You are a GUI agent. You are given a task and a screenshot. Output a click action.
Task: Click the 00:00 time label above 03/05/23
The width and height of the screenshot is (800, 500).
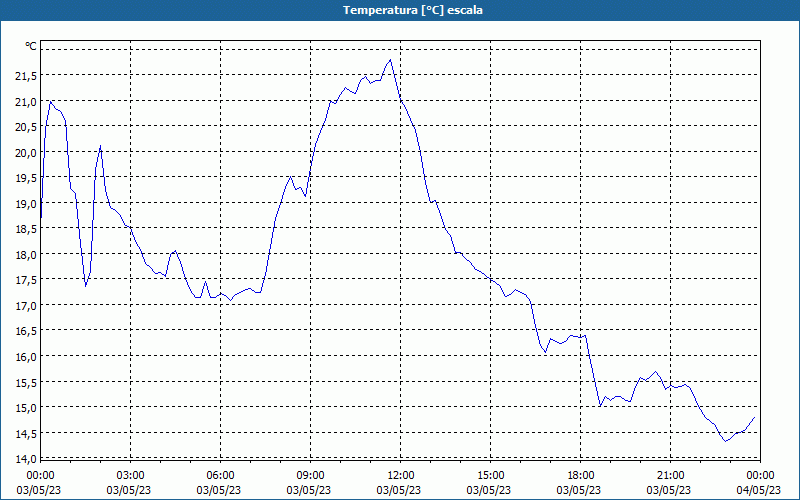(x=40, y=476)
